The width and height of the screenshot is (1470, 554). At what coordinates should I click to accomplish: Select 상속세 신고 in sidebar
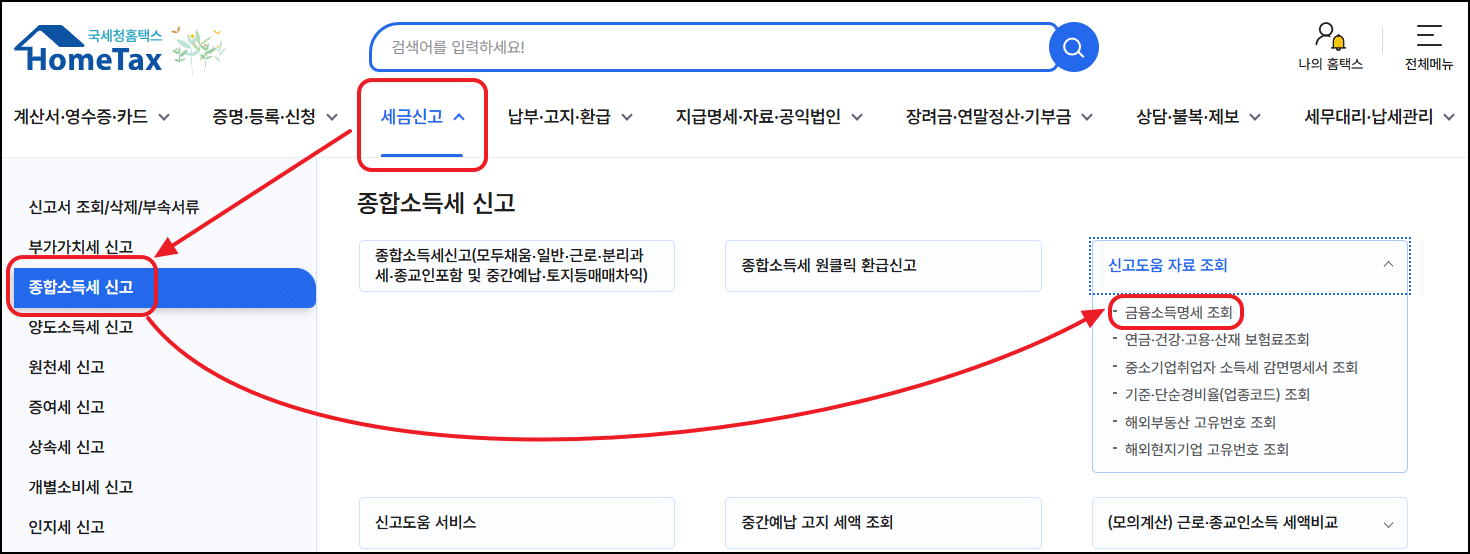[67, 447]
